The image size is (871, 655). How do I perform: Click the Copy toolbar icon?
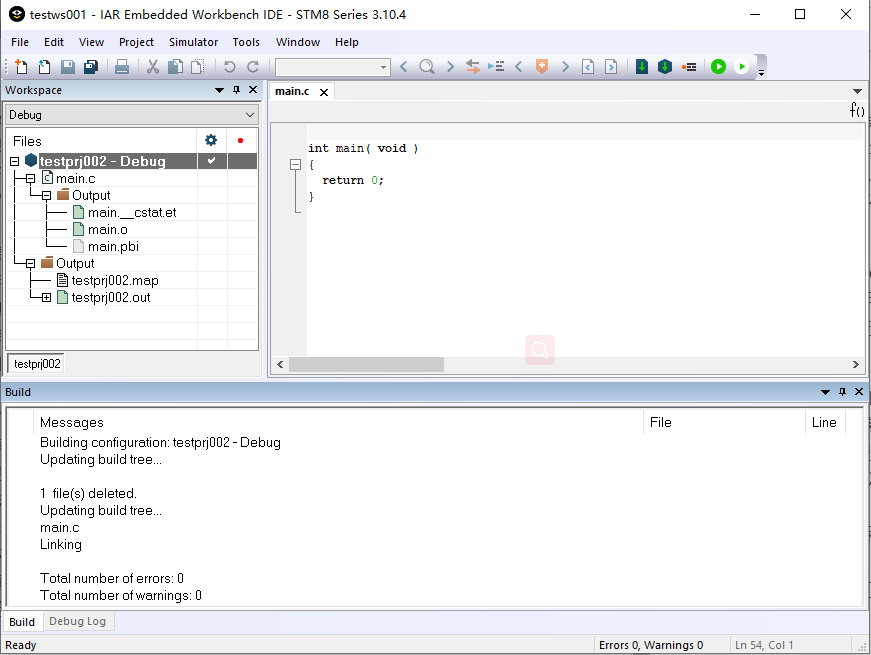176,67
